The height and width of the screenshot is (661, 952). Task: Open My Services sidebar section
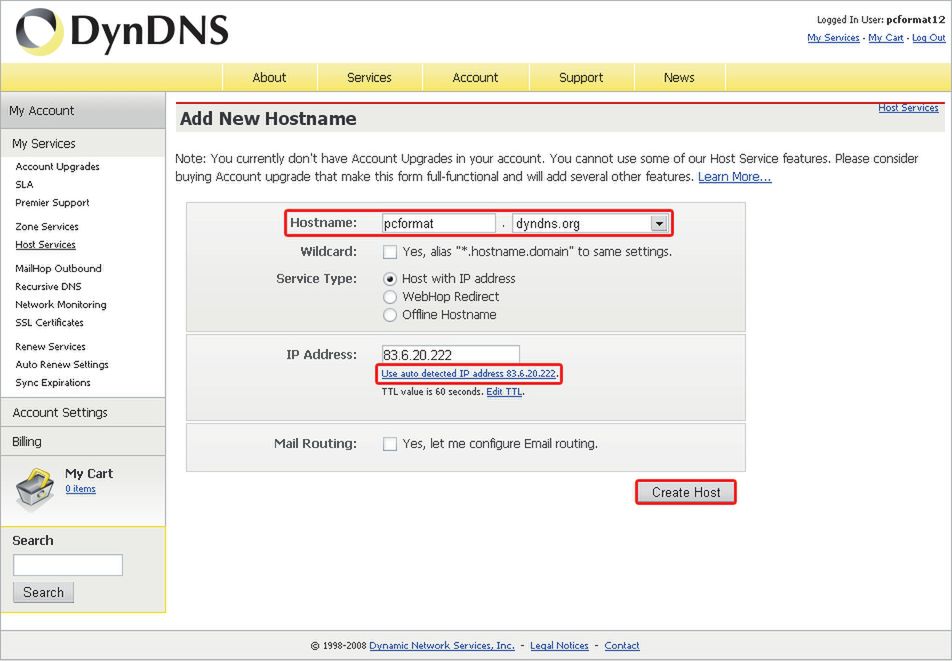(83, 144)
